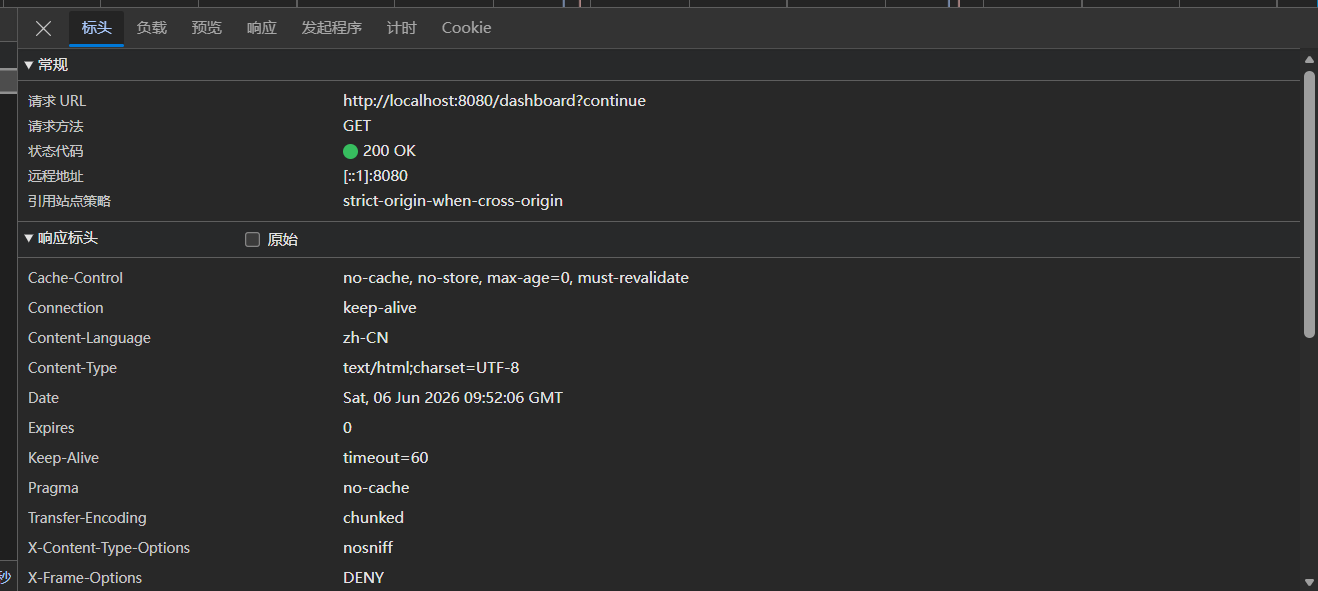Click the text/html;charset=UTF-8 value
The height and width of the screenshot is (591, 1318).
[x=431, y=368]
